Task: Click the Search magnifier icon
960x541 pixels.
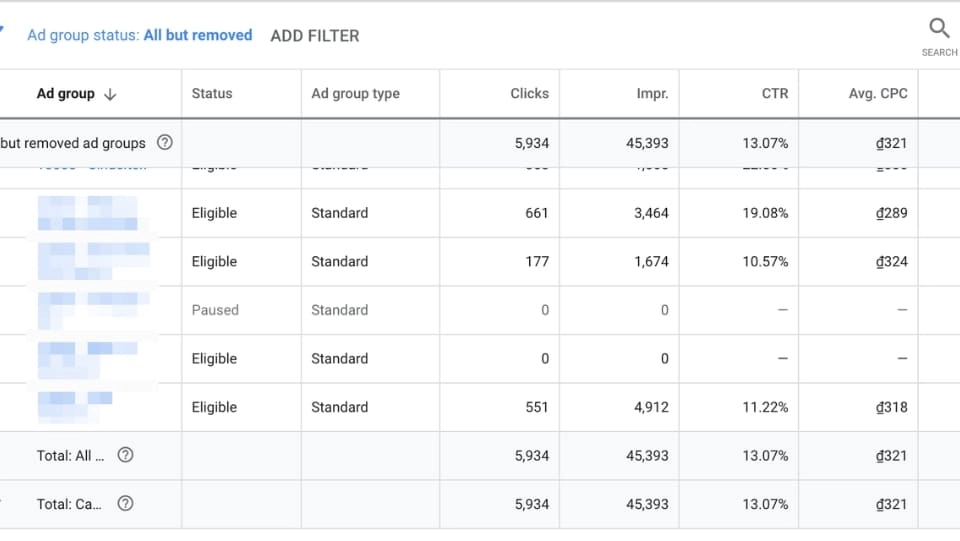Action: click(x=938, y=29)
